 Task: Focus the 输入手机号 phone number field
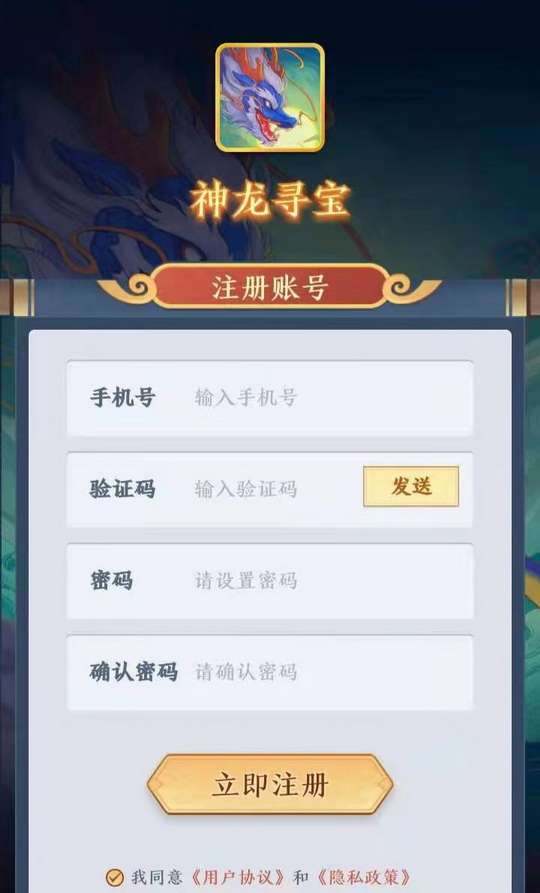pos(270,398)
